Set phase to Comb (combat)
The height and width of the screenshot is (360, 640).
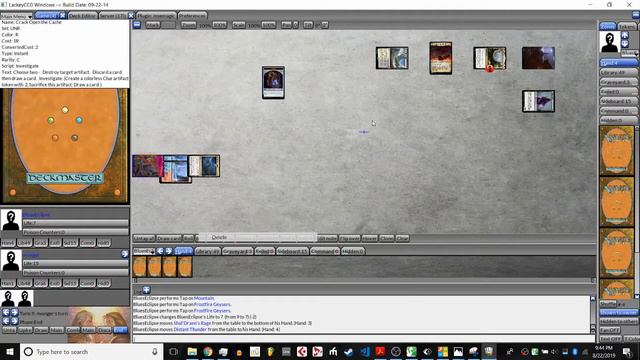click(73, 330)
